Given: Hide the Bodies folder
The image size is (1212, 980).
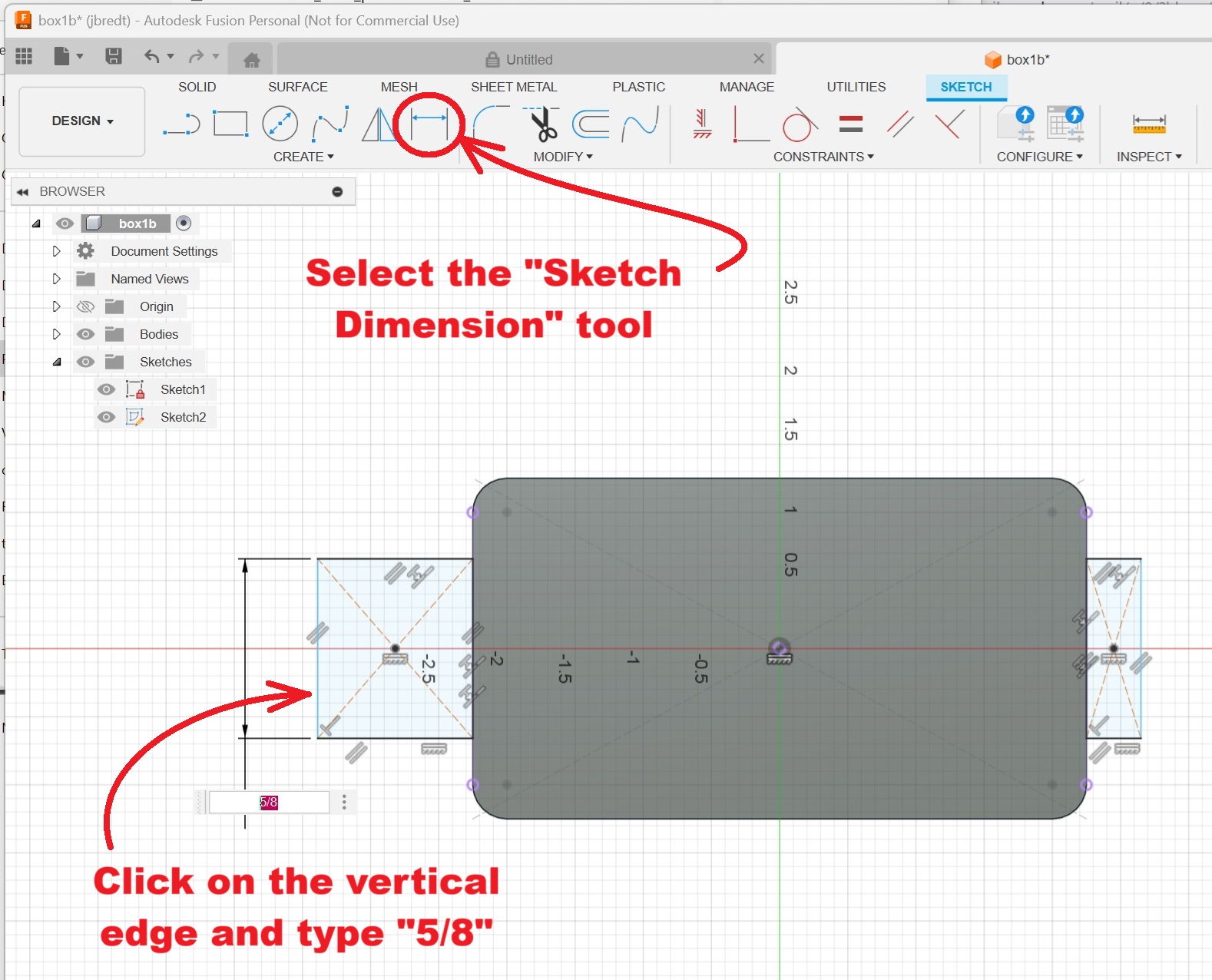Looking at the screenshot, I should click(86, 334).
